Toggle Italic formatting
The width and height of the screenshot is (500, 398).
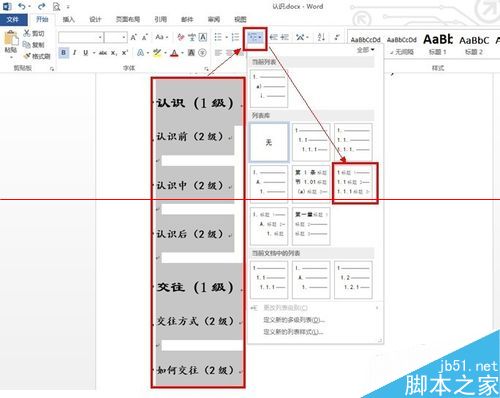pos(74,53)
